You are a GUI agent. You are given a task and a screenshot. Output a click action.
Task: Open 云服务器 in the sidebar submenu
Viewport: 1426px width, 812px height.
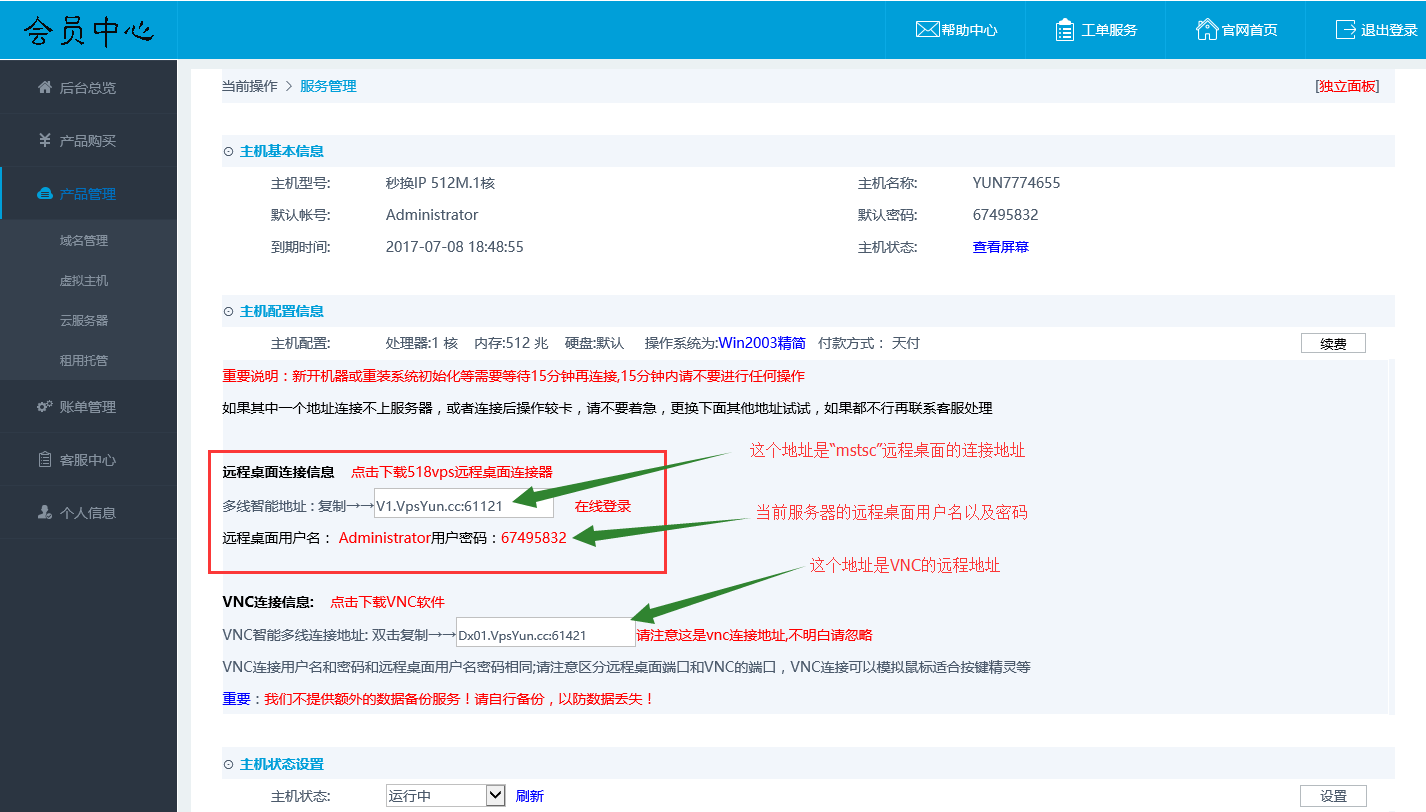84,320
